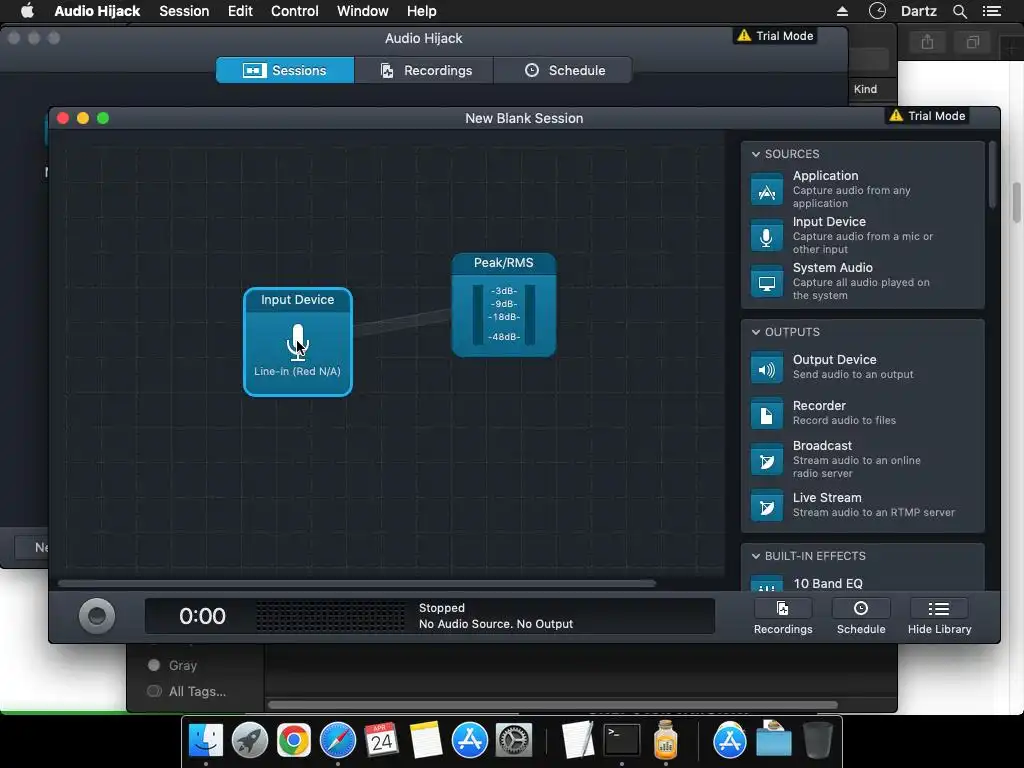The image size is (1024, 768).
Task: Click the eject icon in menu bar
Action: [x=842, y=11]
